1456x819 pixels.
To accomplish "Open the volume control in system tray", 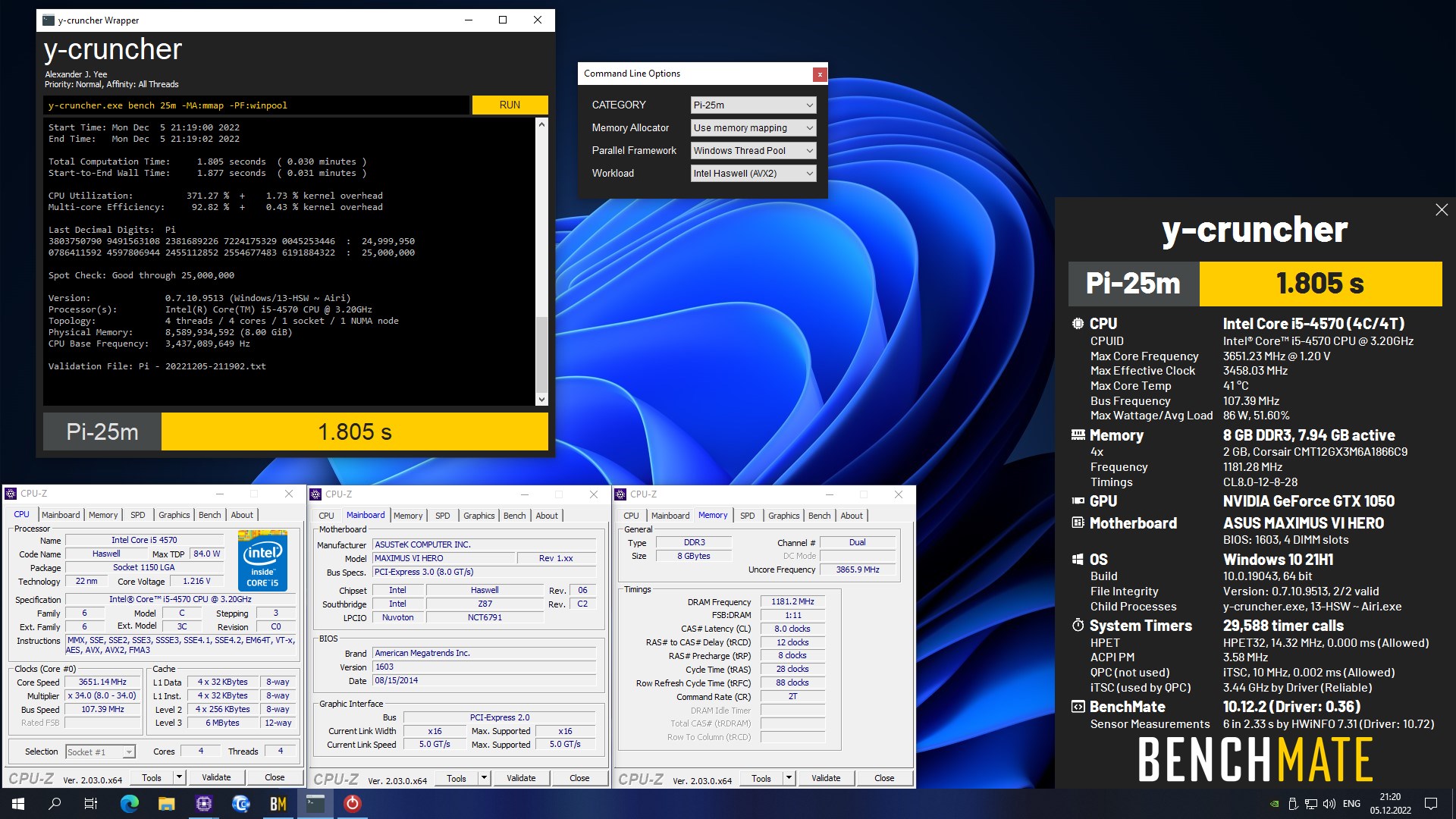I will [x=1329, y=804].
